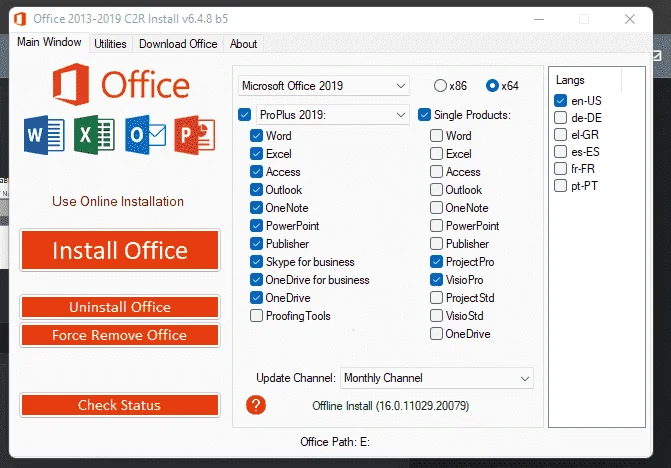Toggle the Single Products checkbox
671x468 pixels.
424,115
